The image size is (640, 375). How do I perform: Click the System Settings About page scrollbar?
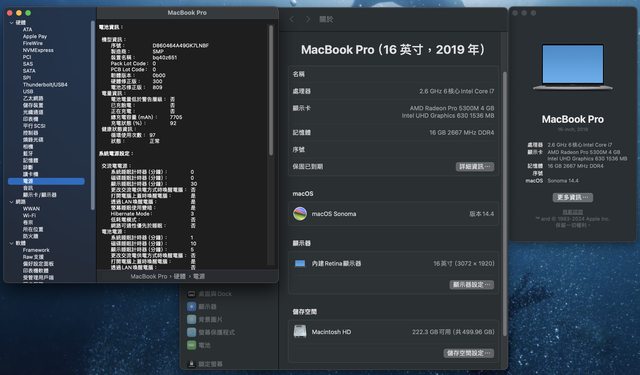pos(504,204)
